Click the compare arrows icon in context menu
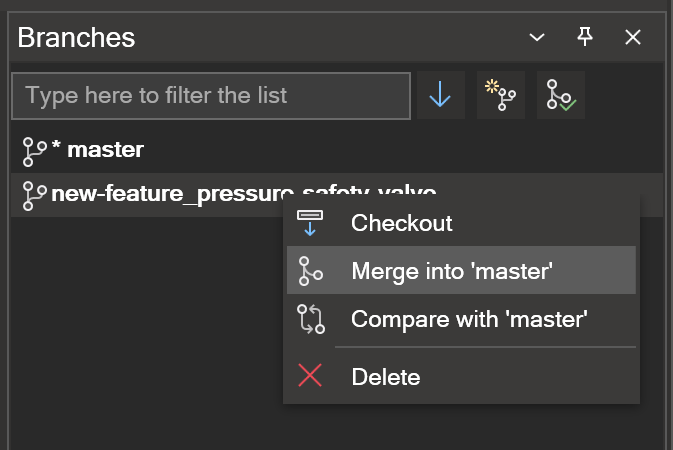This screenshot has width=673, height=450. (x=311, y=319)
